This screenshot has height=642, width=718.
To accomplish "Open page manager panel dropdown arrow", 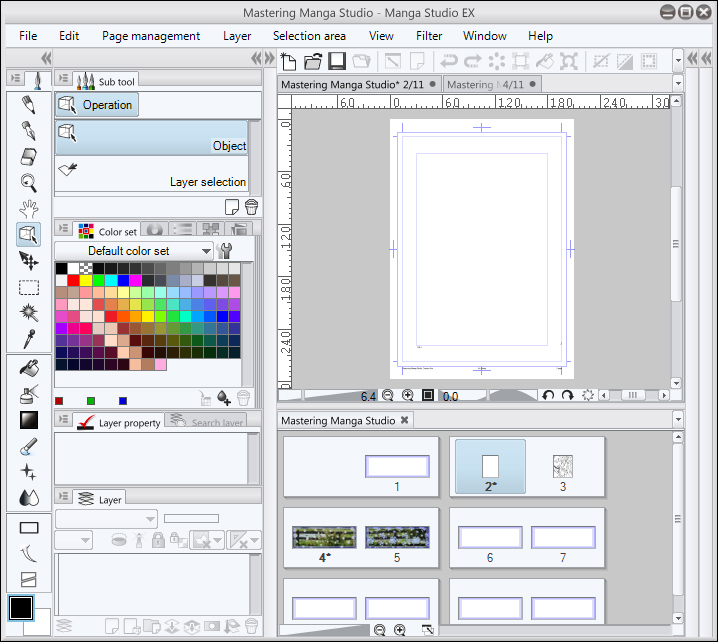I will [678, 419].
